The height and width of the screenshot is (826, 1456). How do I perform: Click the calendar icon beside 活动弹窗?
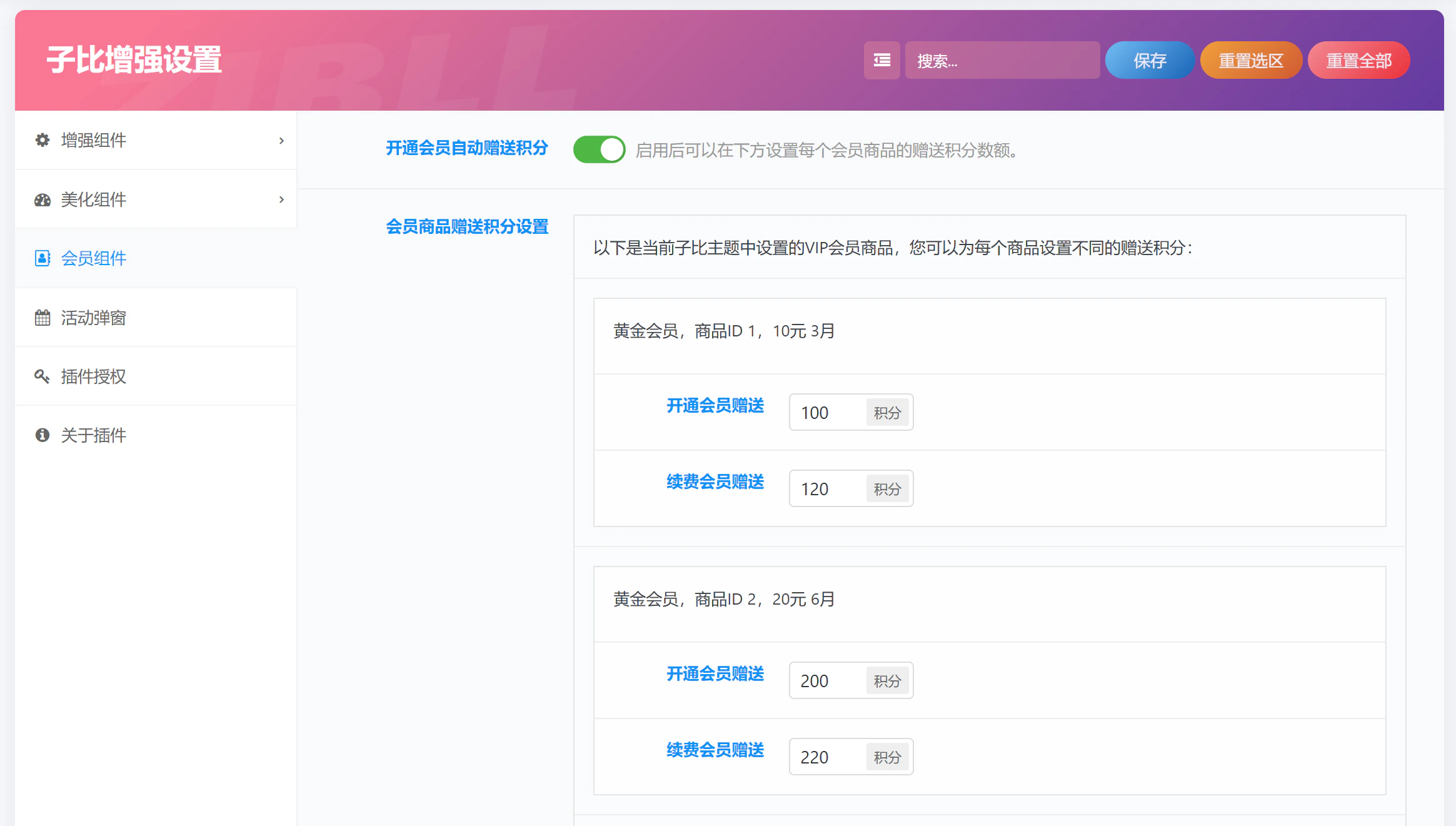click(x=41, y=318)
